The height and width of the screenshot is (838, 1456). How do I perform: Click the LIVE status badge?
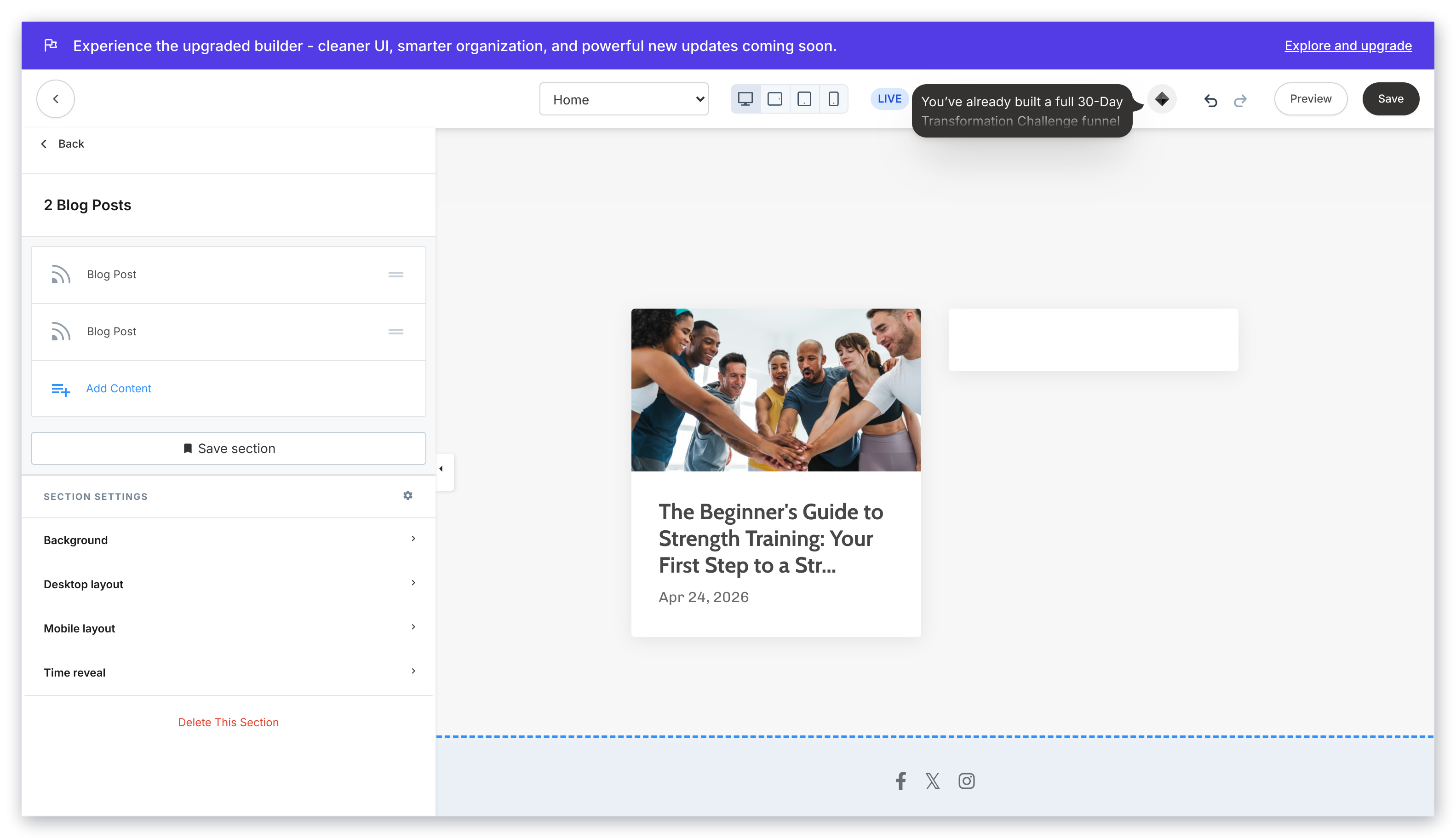[x=889, y=99]
